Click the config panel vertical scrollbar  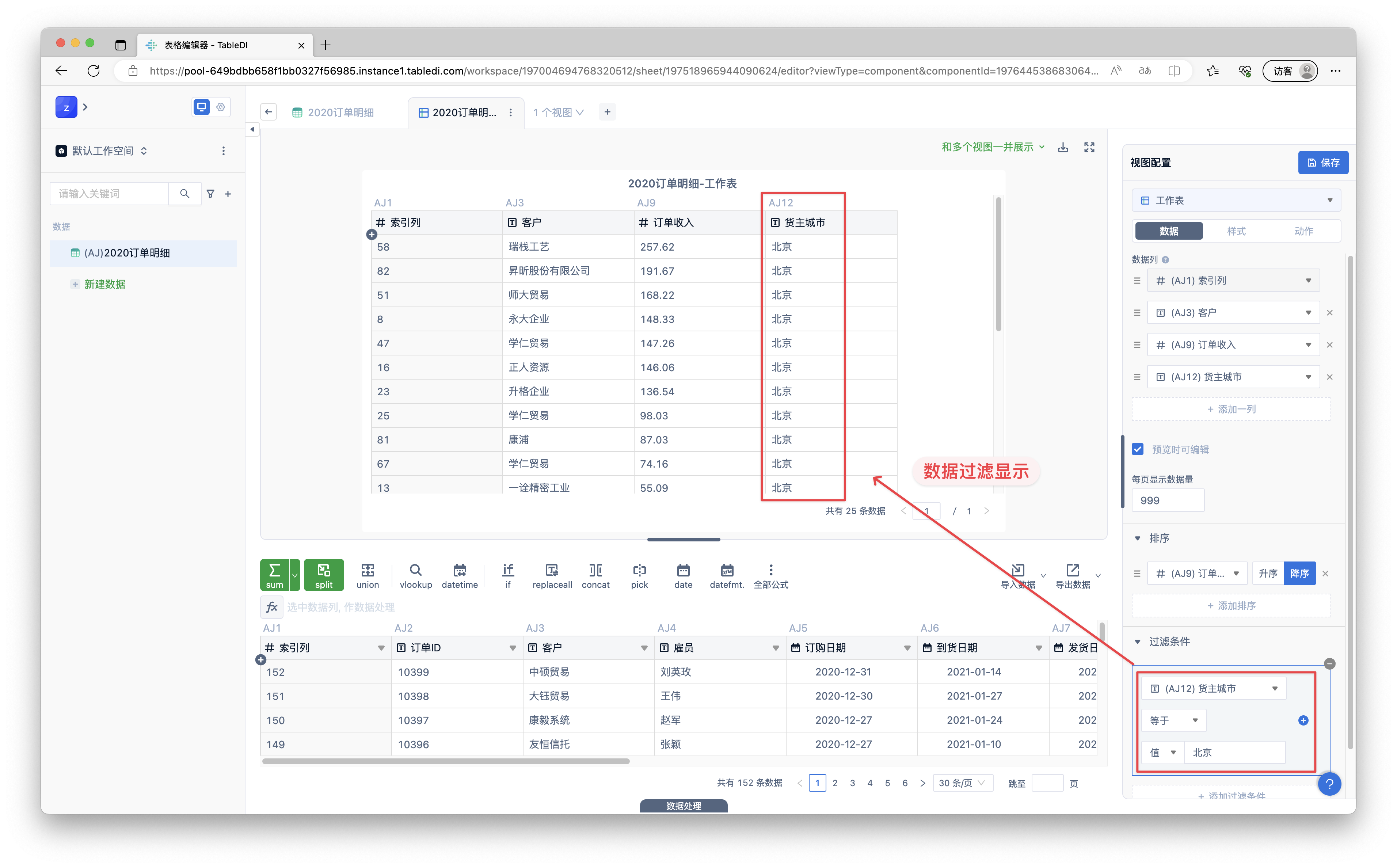(1350, 502)
